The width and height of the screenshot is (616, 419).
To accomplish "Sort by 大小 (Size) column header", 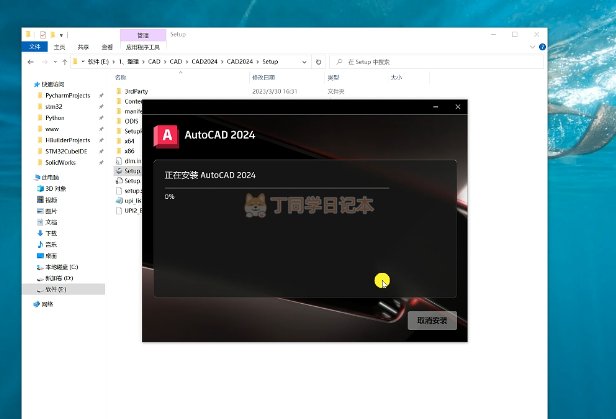I will click(x=396, y=77).
